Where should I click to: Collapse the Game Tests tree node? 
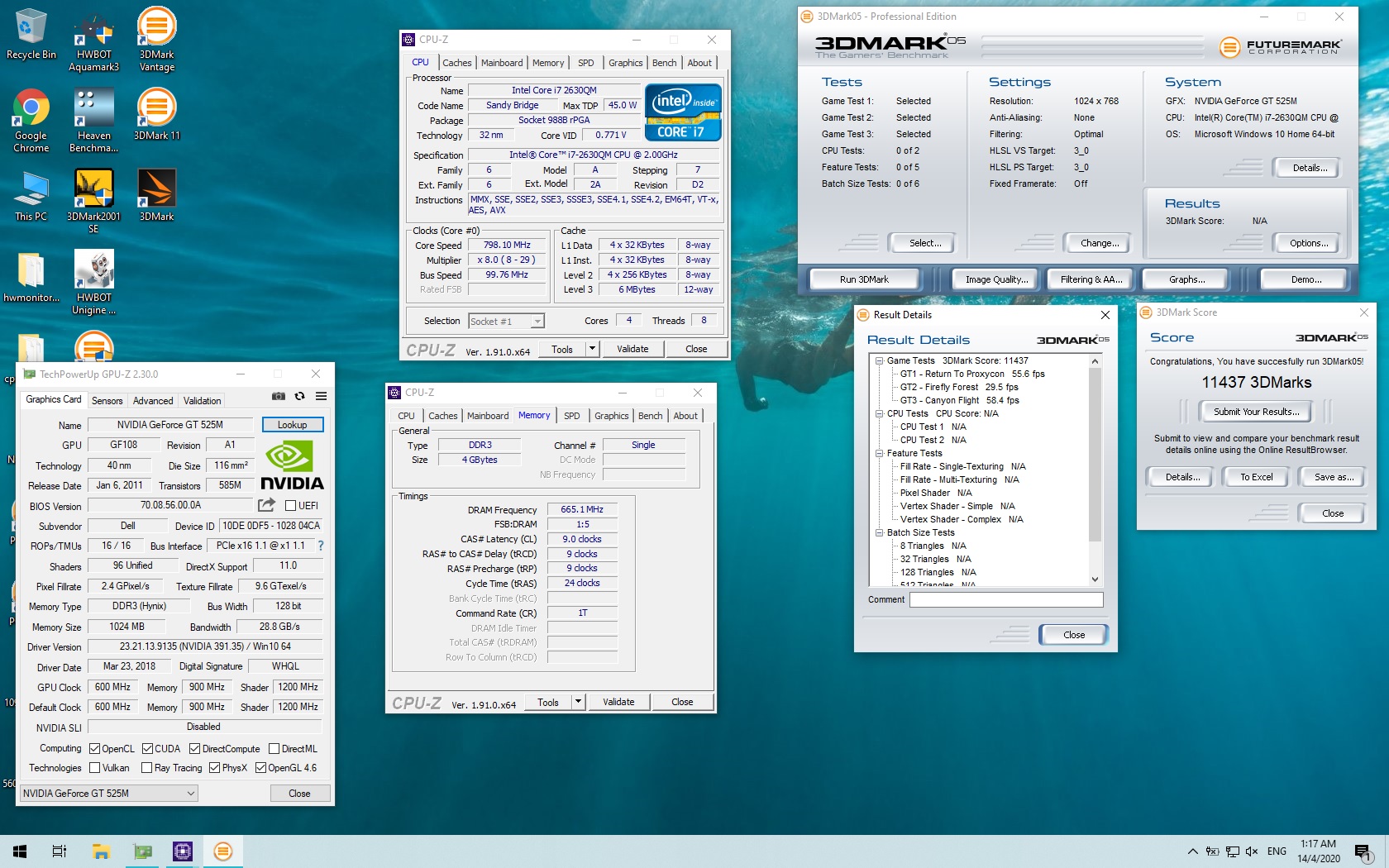coord(880,360)
